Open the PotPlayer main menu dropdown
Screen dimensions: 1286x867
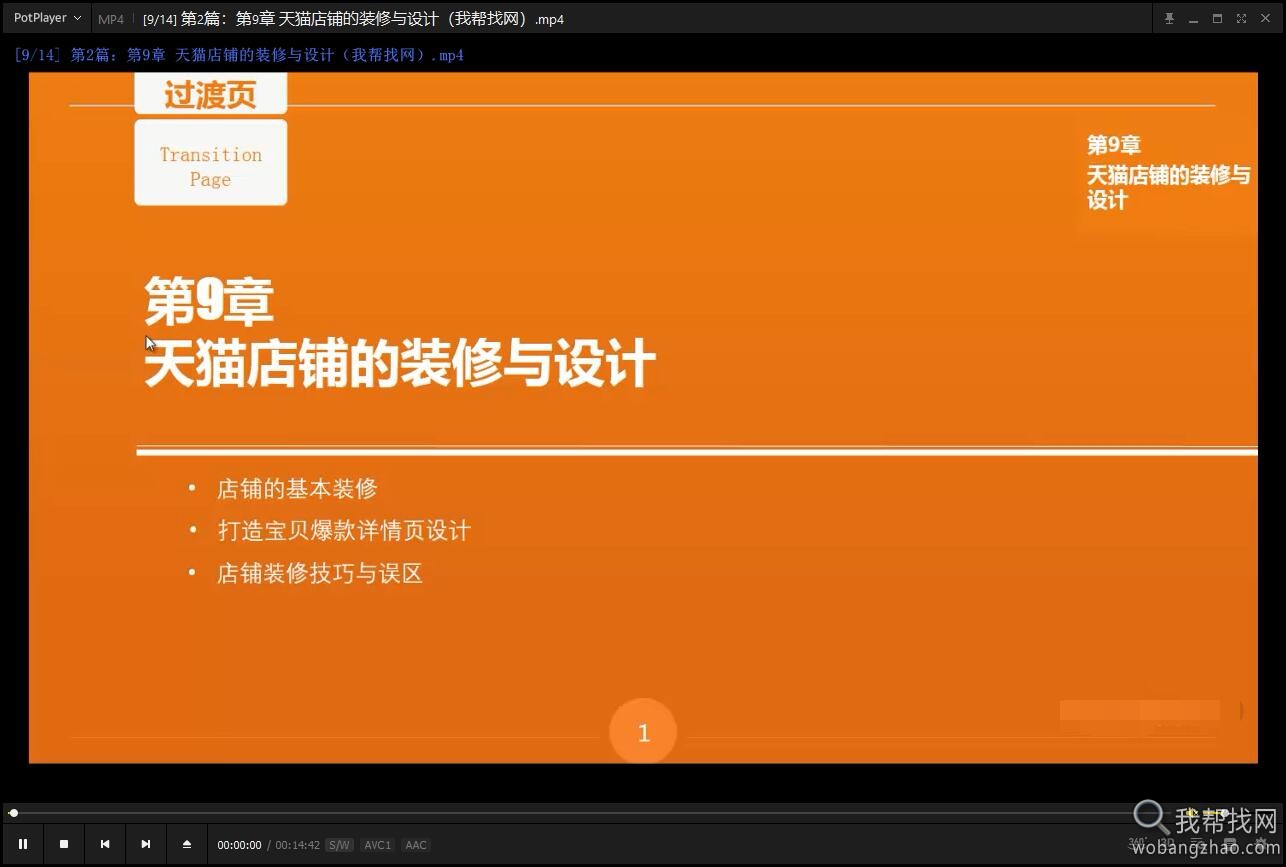pos(47,18)
